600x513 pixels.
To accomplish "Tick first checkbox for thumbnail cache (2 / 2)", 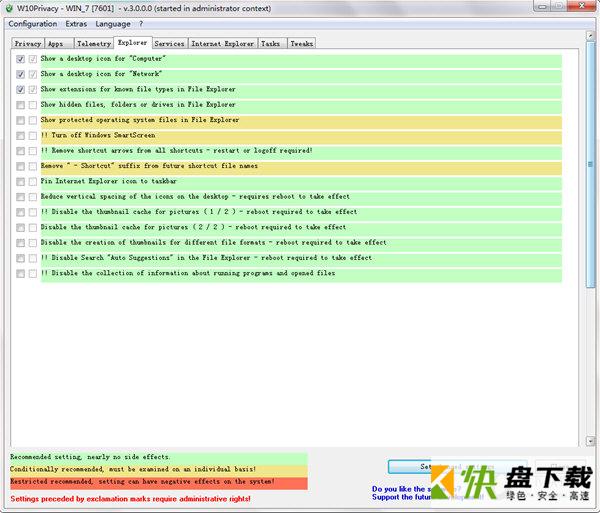I will (x=21, y=227).
